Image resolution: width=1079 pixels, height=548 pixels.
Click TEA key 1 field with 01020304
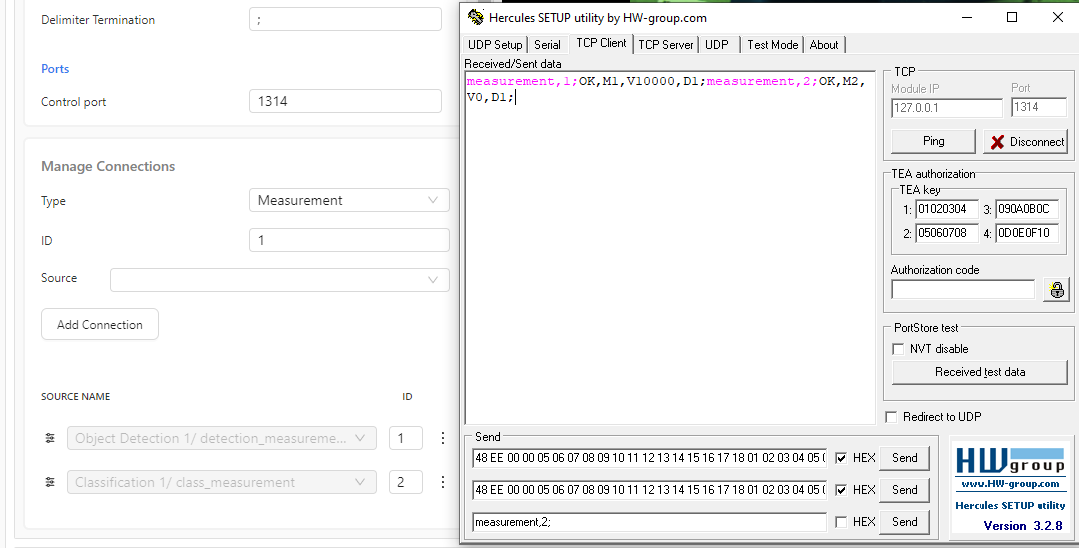946,209
